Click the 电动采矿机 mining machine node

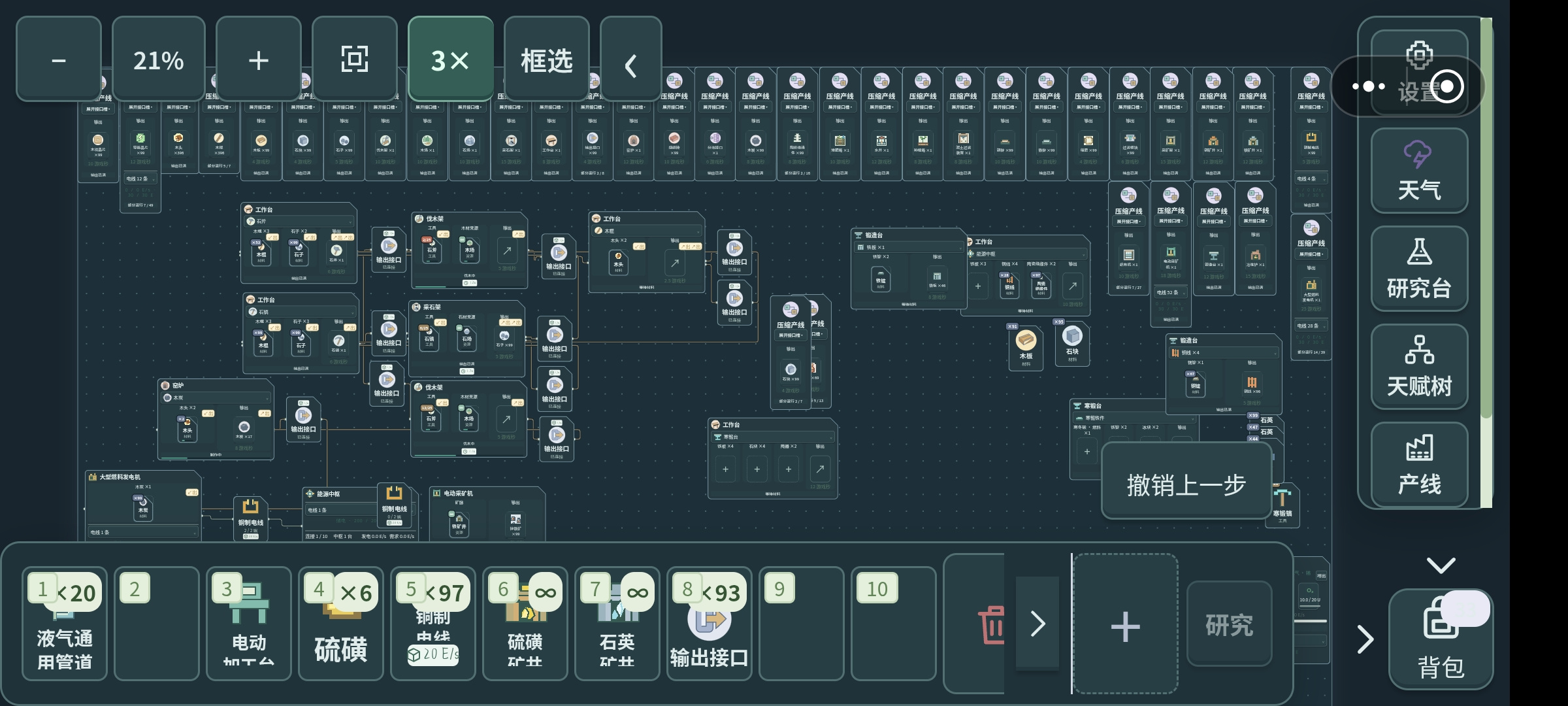487,514
